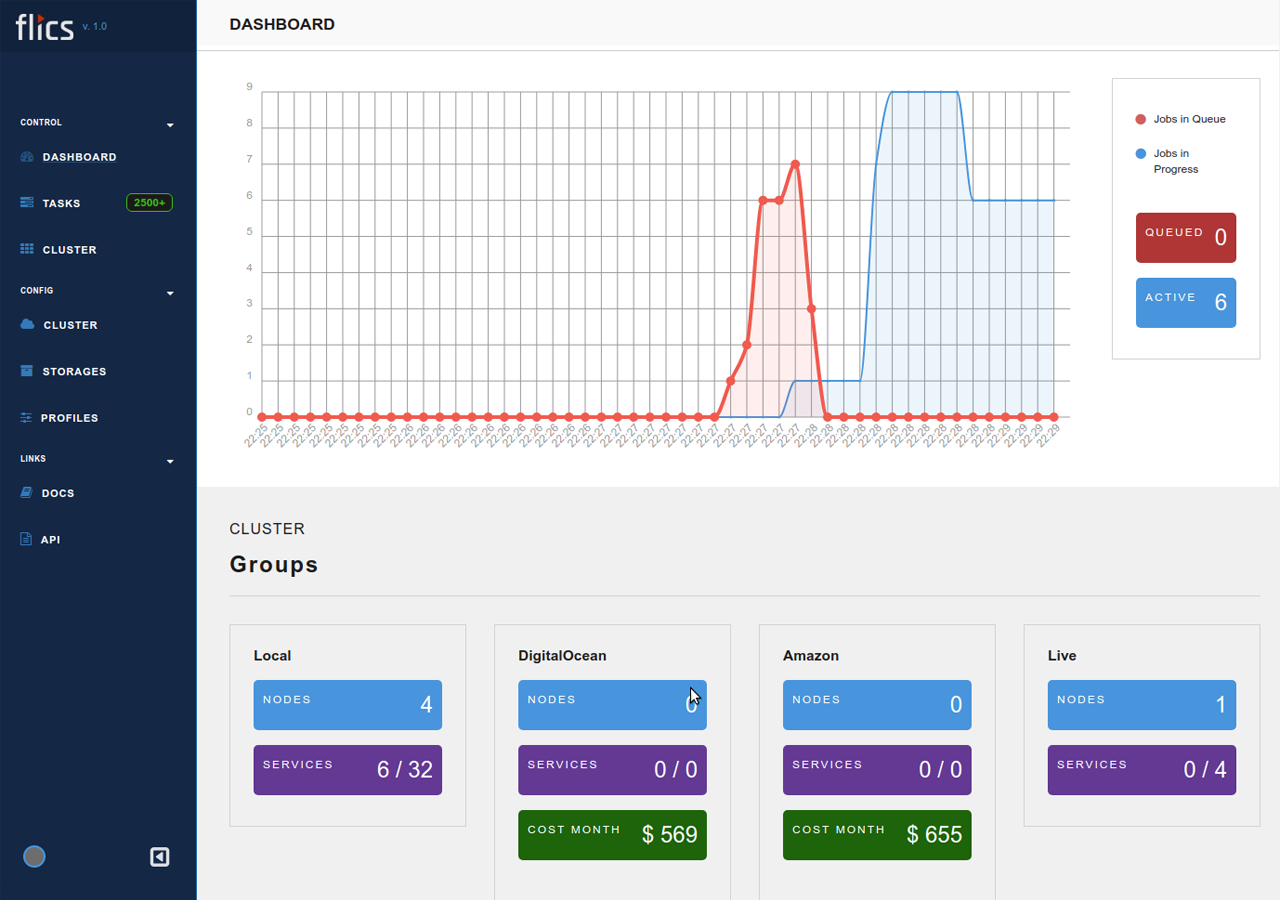Open the 2500+ tasks badge
This screenshot has width=1280, height=900.
coord(149,203)
